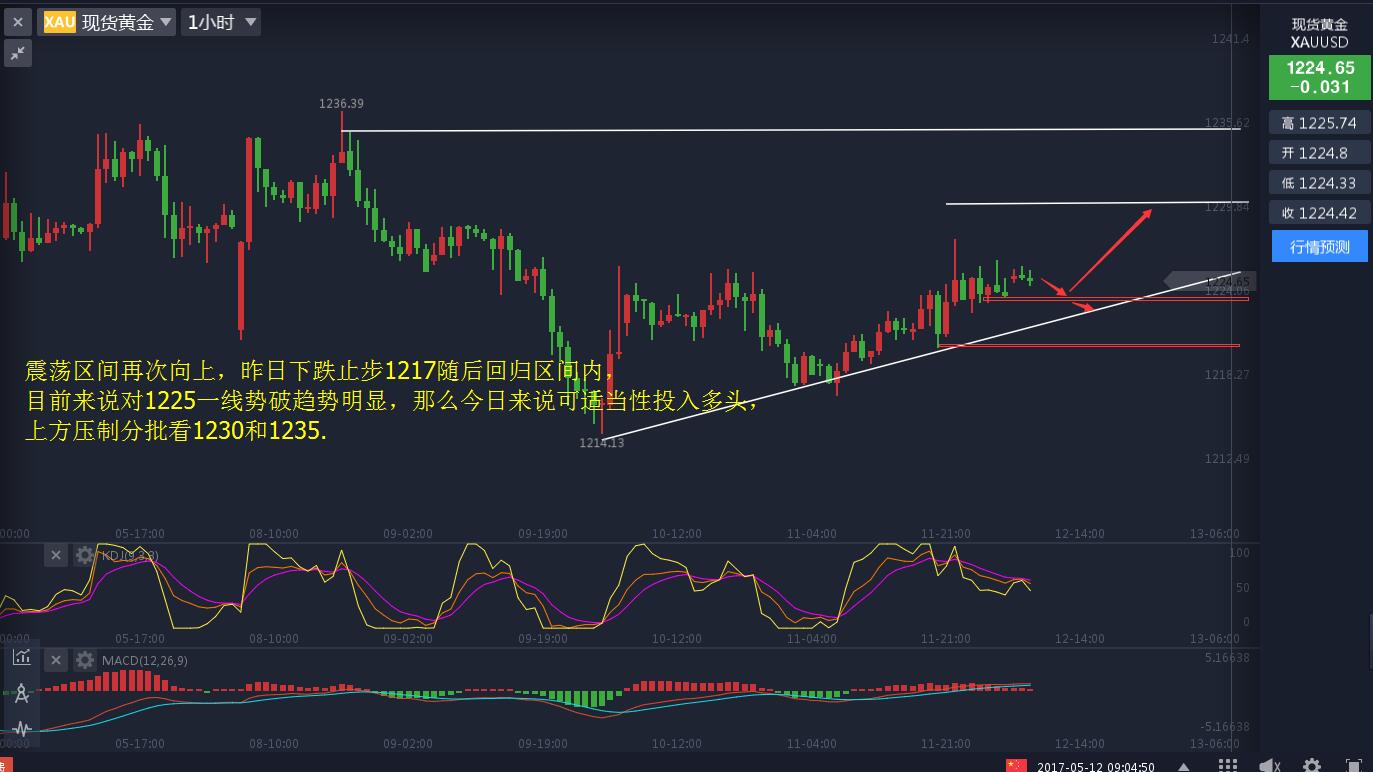Click the China flag icon
Viewport: 1373px width, 772px height.
point(1016,766)
